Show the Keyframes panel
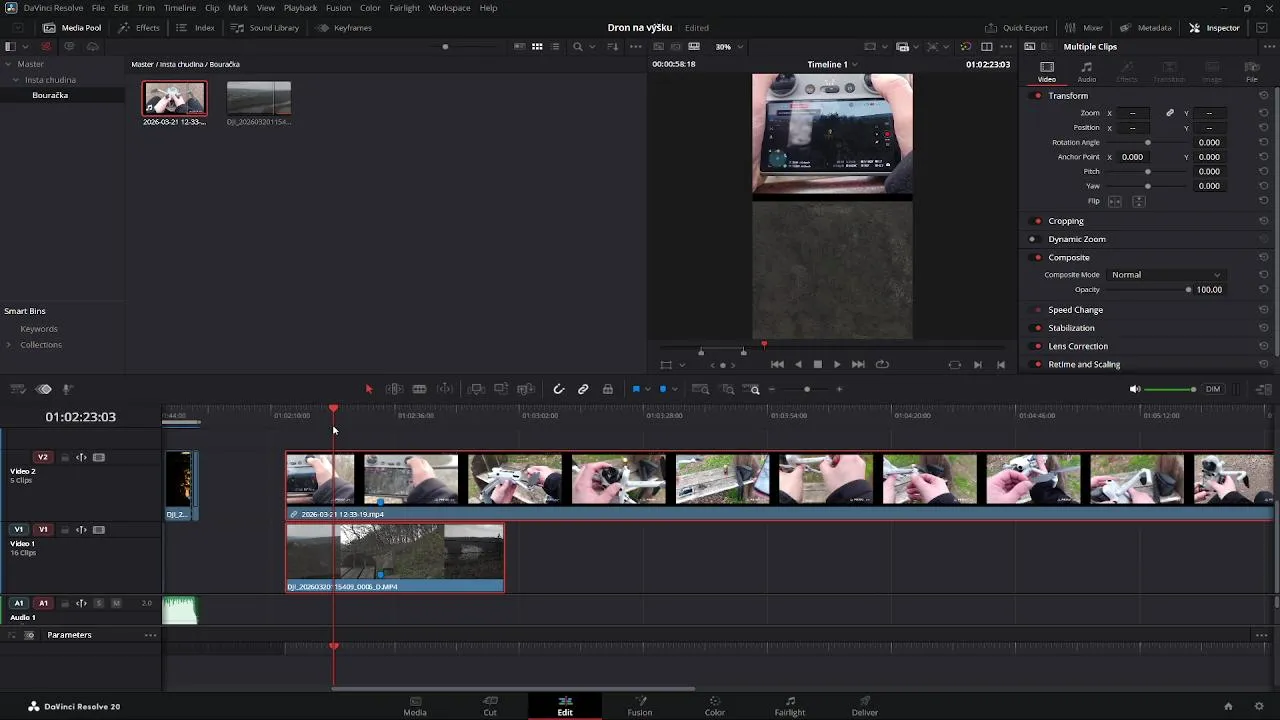The width and height of the screenshot is (1280, 720). click(x=344, y=28)
